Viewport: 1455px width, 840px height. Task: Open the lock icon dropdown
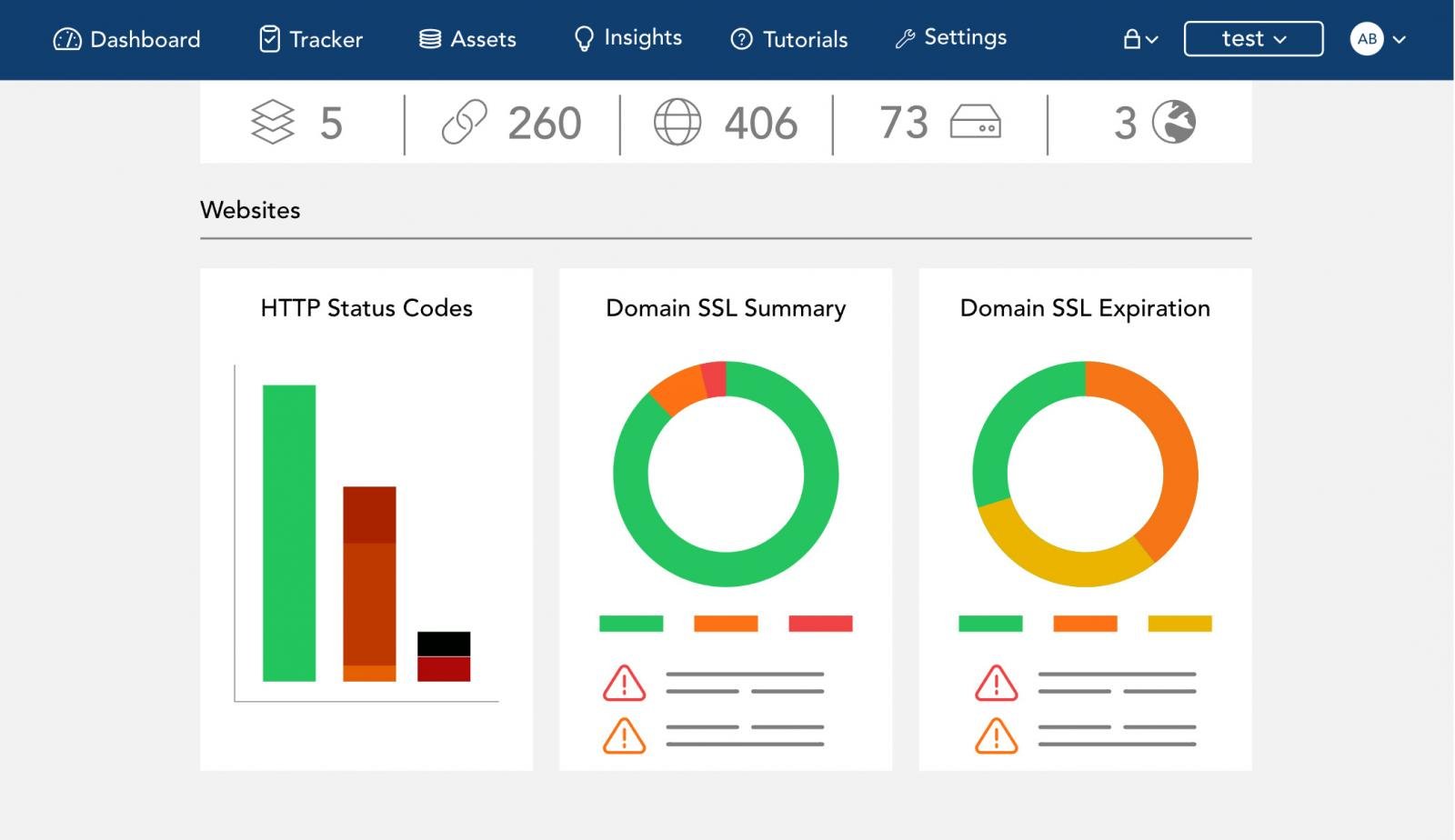pyautogui.click(x=1139, y=39)
